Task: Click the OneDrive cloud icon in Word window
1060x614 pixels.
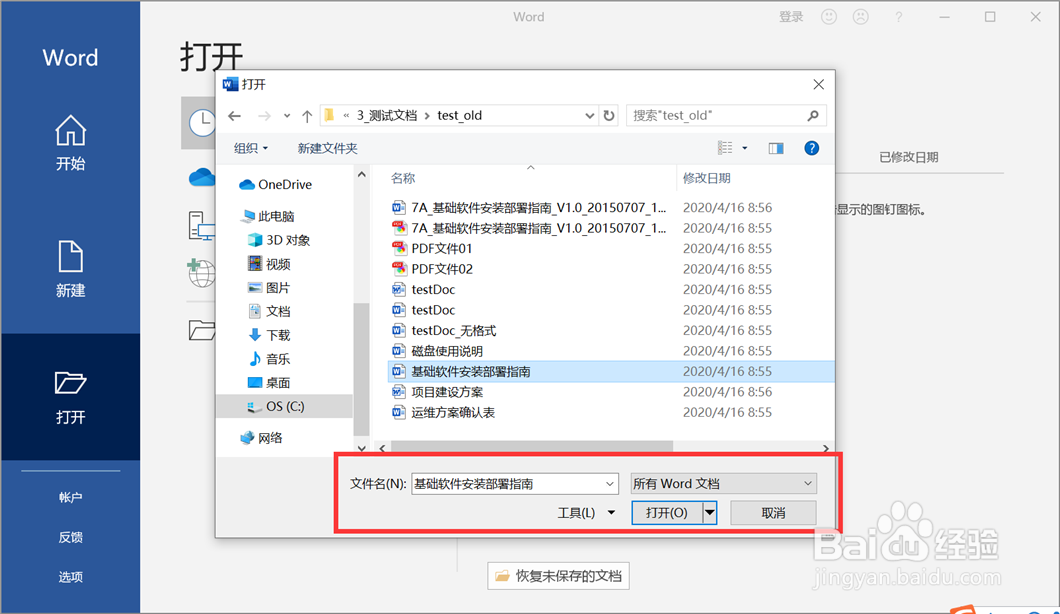Action: pyautogui.click(x=201, y=177)
